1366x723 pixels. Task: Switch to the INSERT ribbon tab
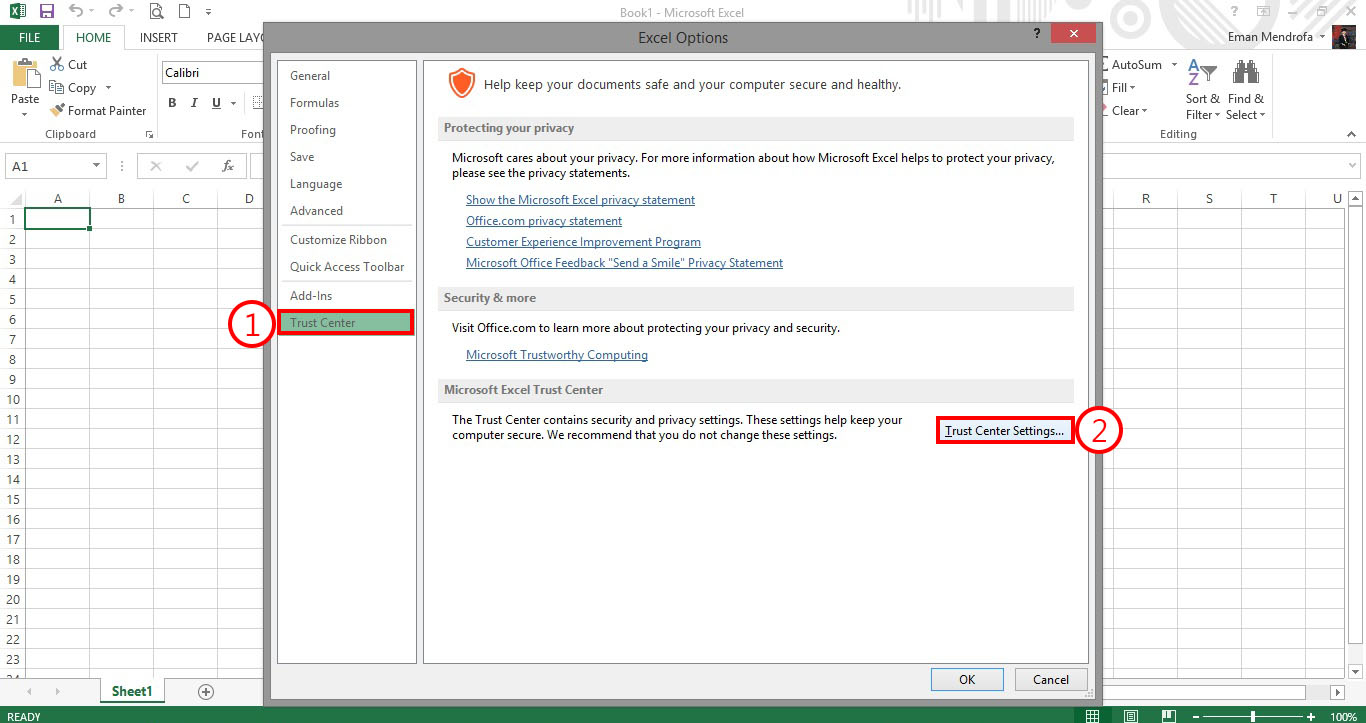pyautogui.click(x=159, y=38)
